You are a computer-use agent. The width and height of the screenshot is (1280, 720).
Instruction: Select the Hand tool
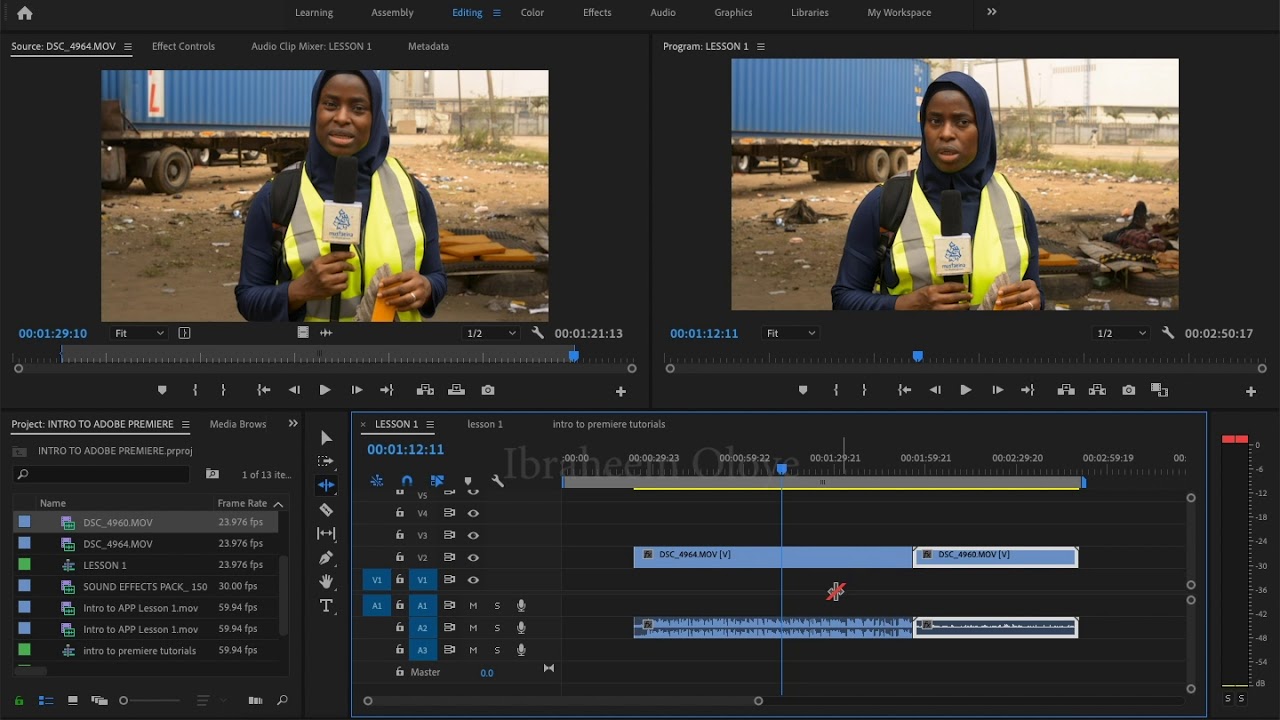(326, 581)
